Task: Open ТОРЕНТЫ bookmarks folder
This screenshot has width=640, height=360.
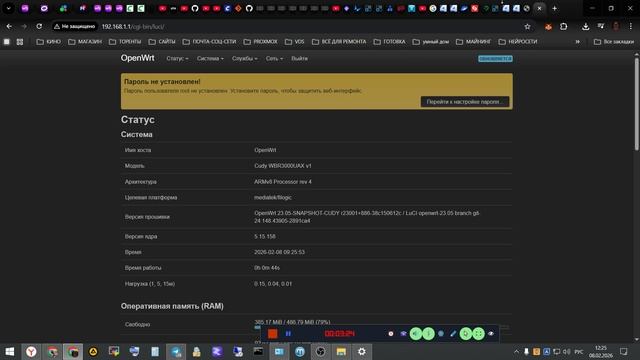Action: pos(125,42)
